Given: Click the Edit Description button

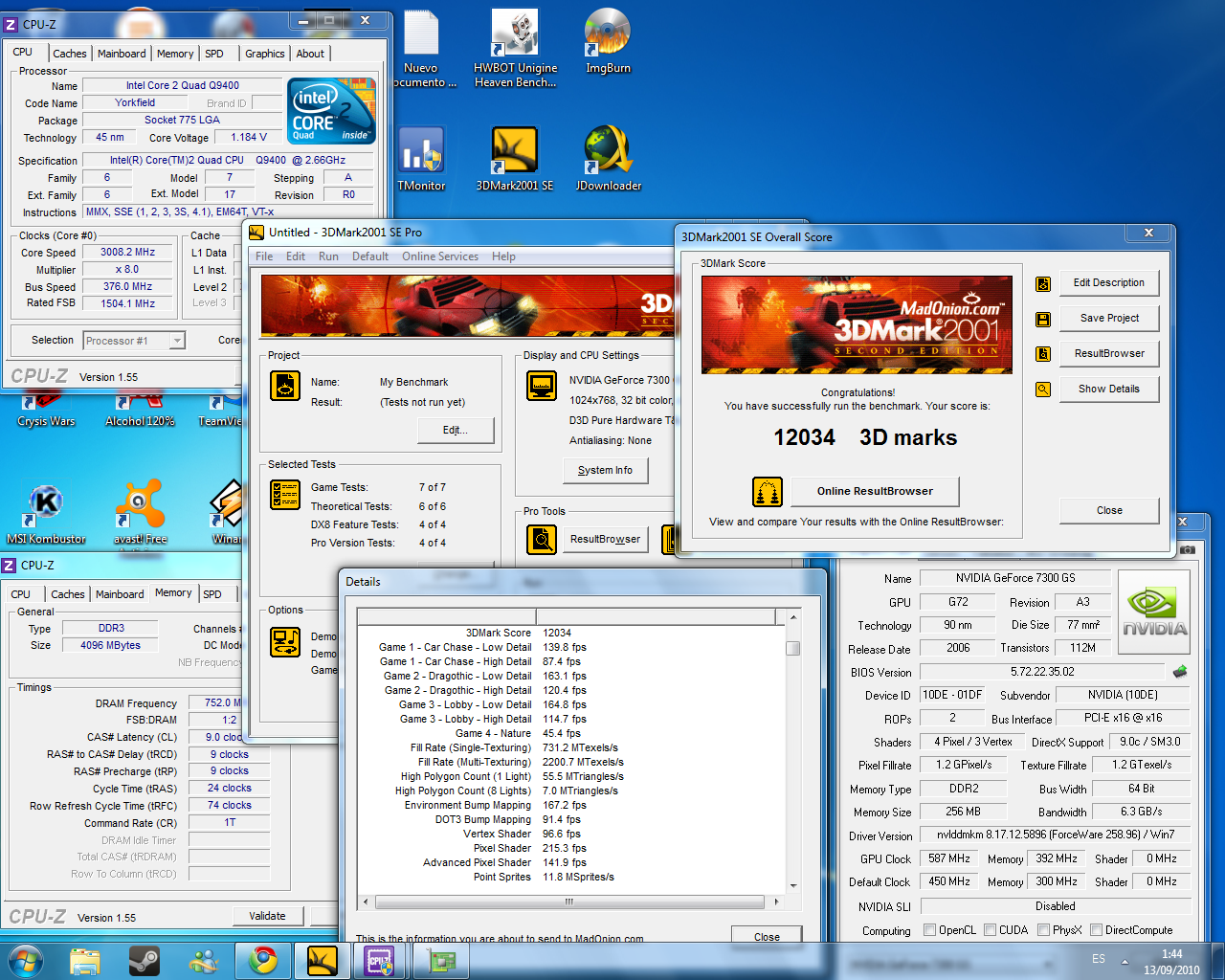Looking at the screenshot, I should click(x=1109, y=283).
